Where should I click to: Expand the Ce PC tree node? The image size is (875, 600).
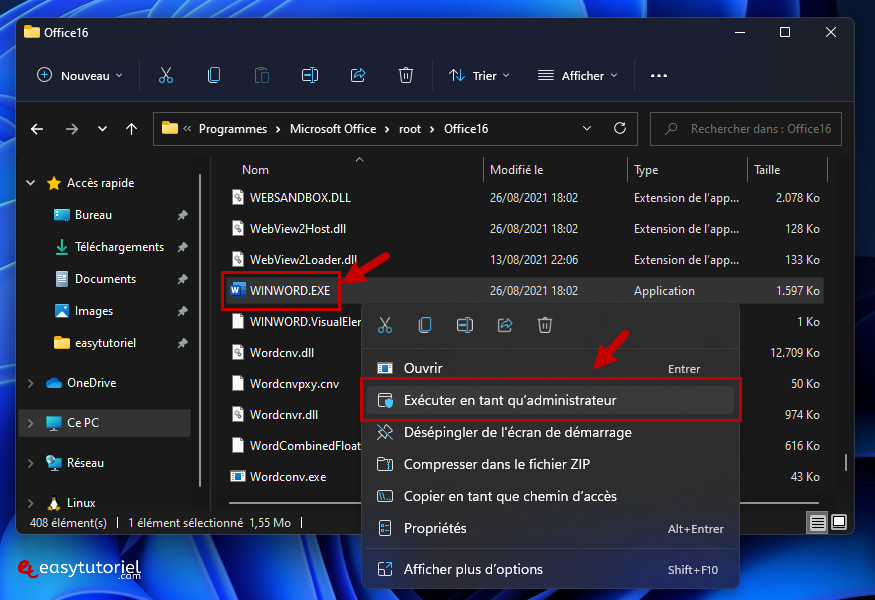[x=31, y=423]
